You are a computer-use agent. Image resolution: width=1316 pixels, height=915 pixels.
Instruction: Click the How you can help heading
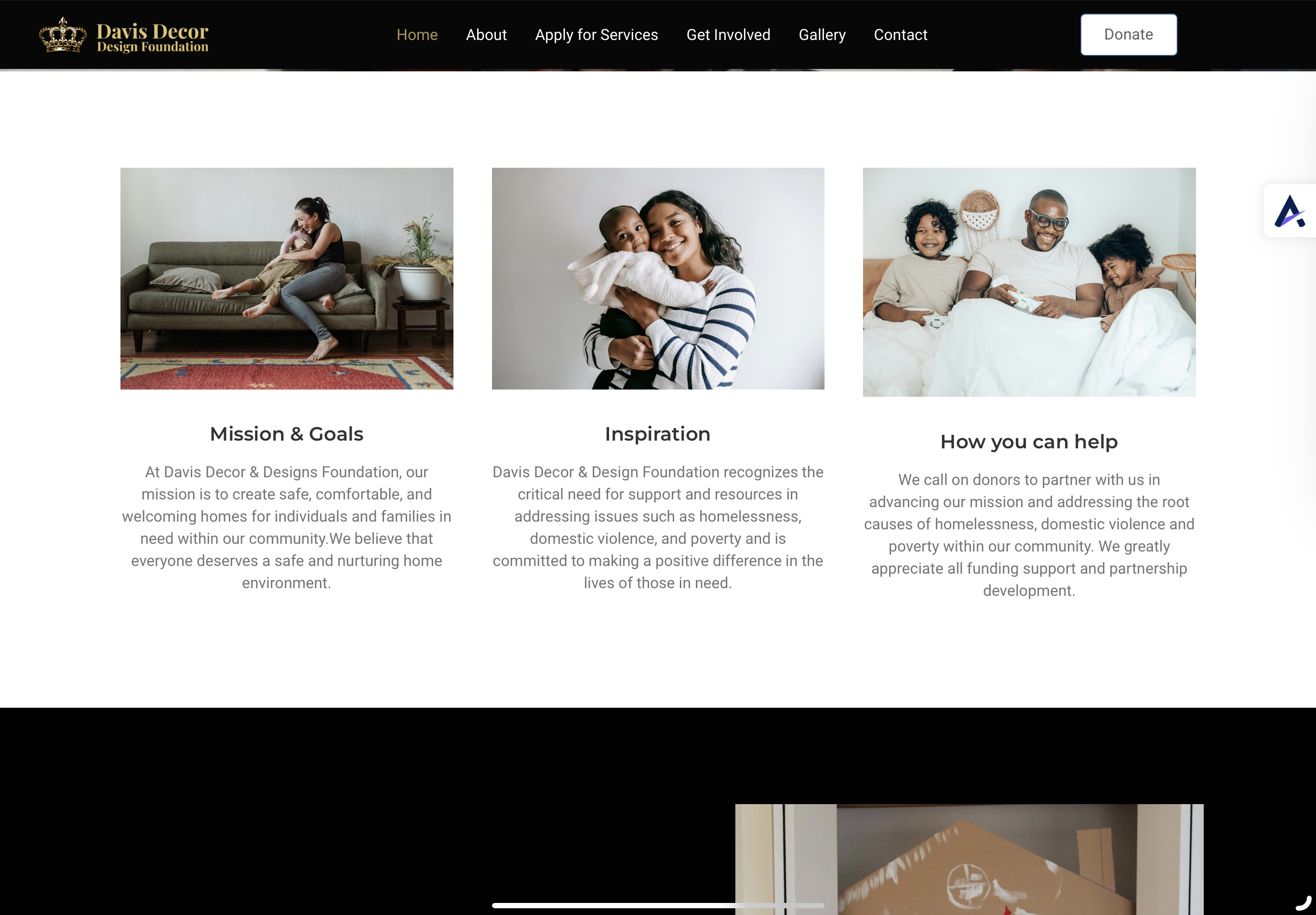[x=1029, y=442]
